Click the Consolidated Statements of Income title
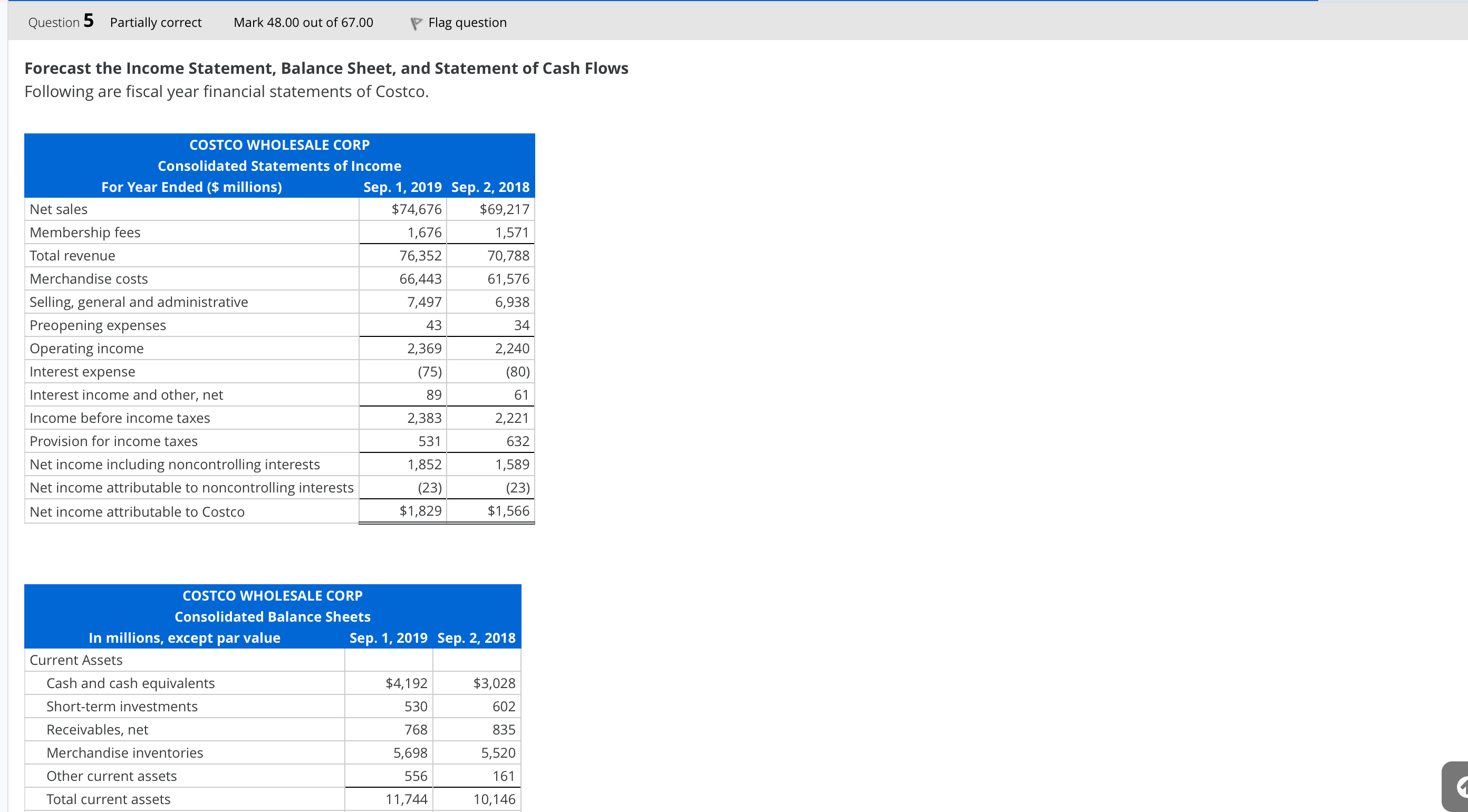Screen dimensions: 1468x812 coord(279,166)
